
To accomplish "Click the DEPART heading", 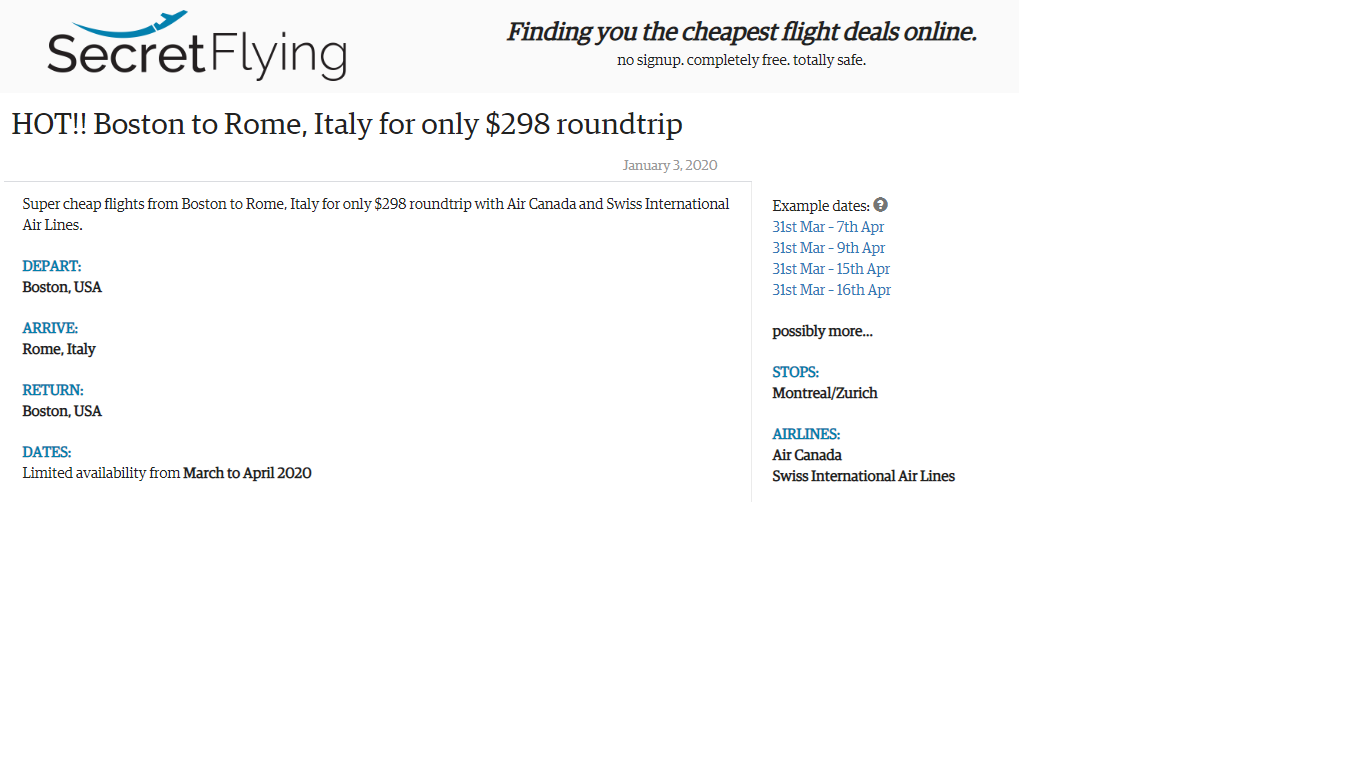I will tap(52, 266).
